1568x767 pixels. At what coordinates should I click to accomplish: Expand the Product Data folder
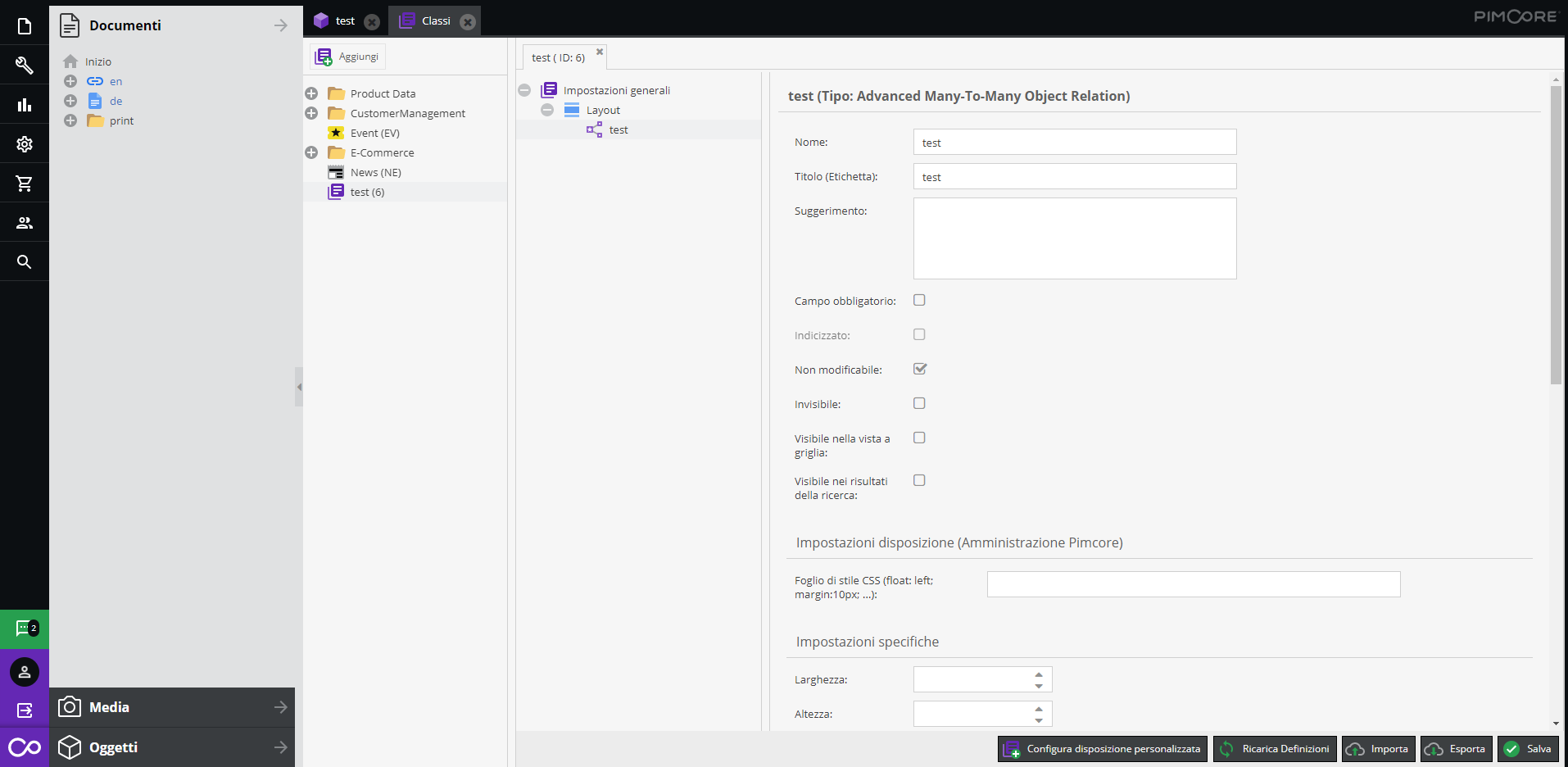[311, 93]
